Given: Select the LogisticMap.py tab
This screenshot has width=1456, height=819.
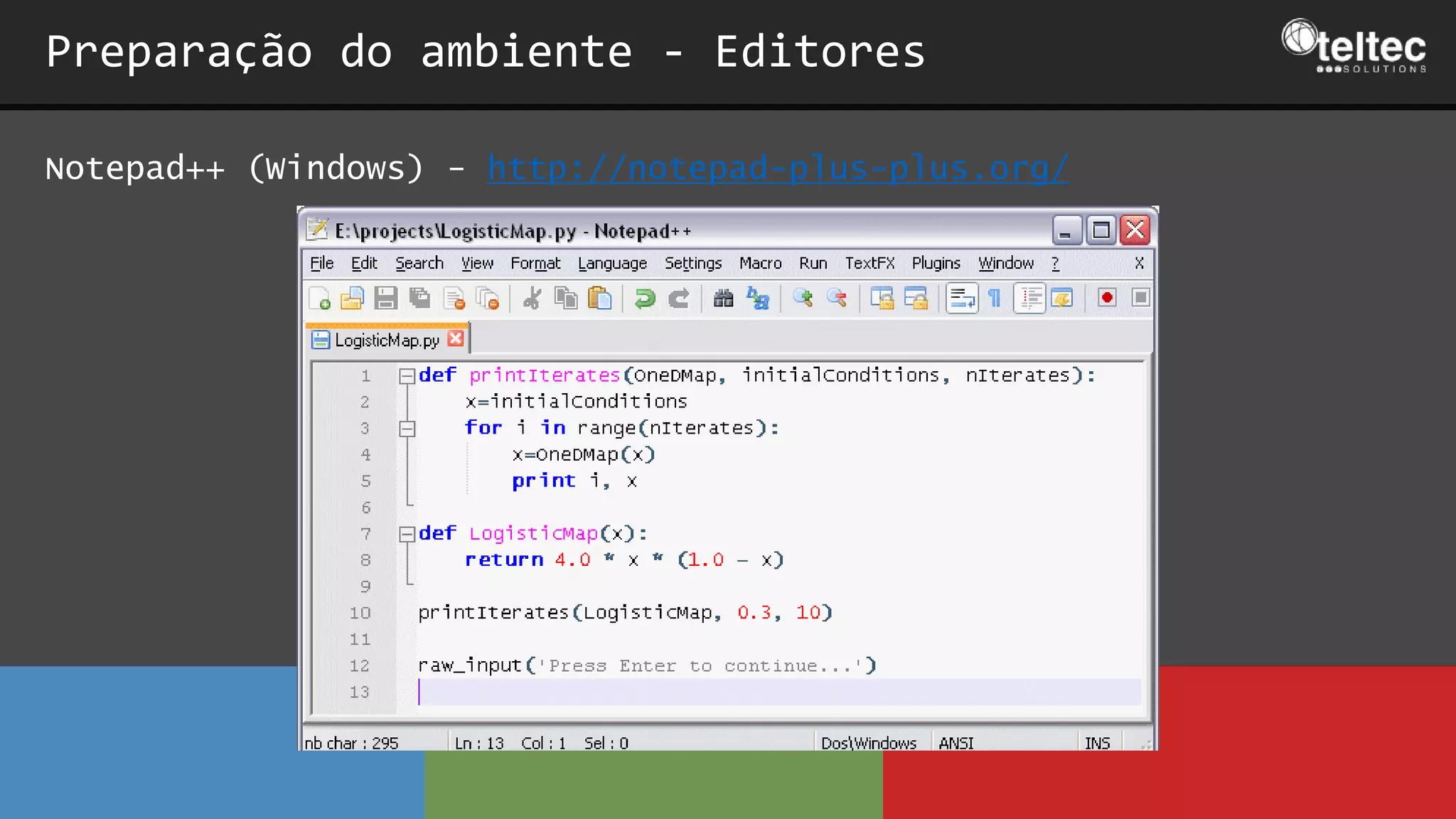Looking at the screenshot, I should click(x=387, y=341).
